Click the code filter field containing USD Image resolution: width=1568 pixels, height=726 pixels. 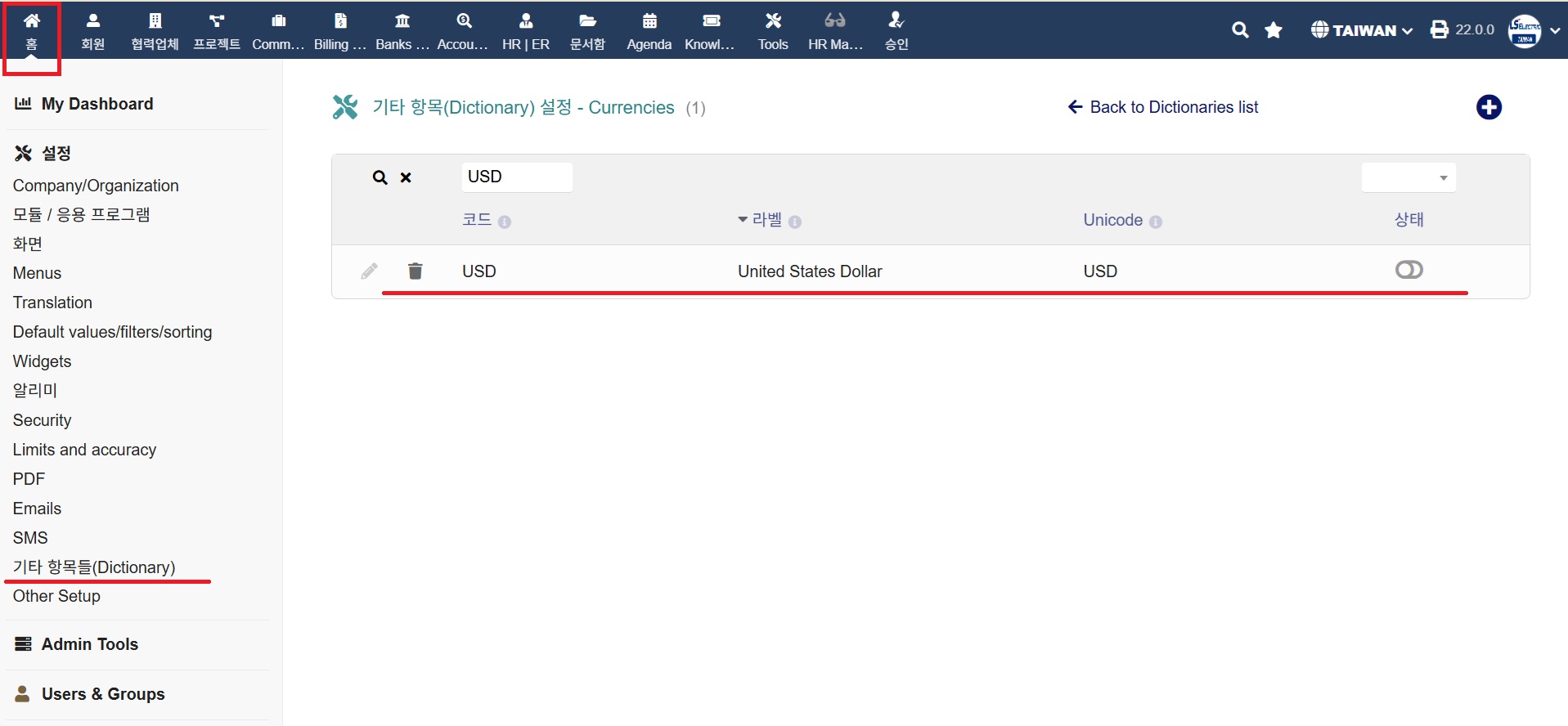point(516,177)
